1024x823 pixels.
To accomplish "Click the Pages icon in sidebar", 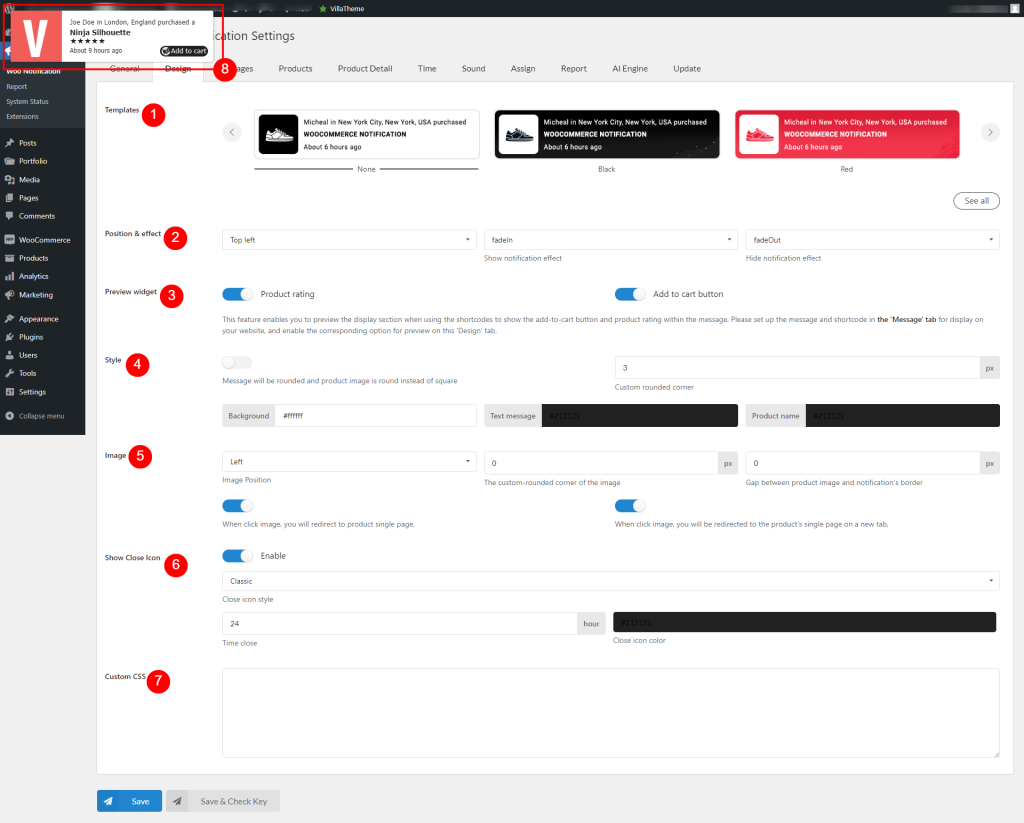I will [10, 198].
